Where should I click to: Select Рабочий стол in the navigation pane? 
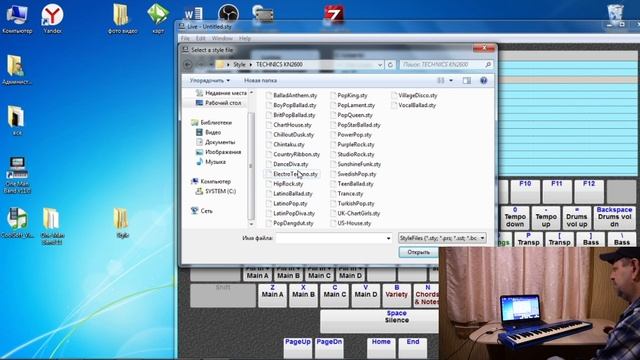pos(218,103)
